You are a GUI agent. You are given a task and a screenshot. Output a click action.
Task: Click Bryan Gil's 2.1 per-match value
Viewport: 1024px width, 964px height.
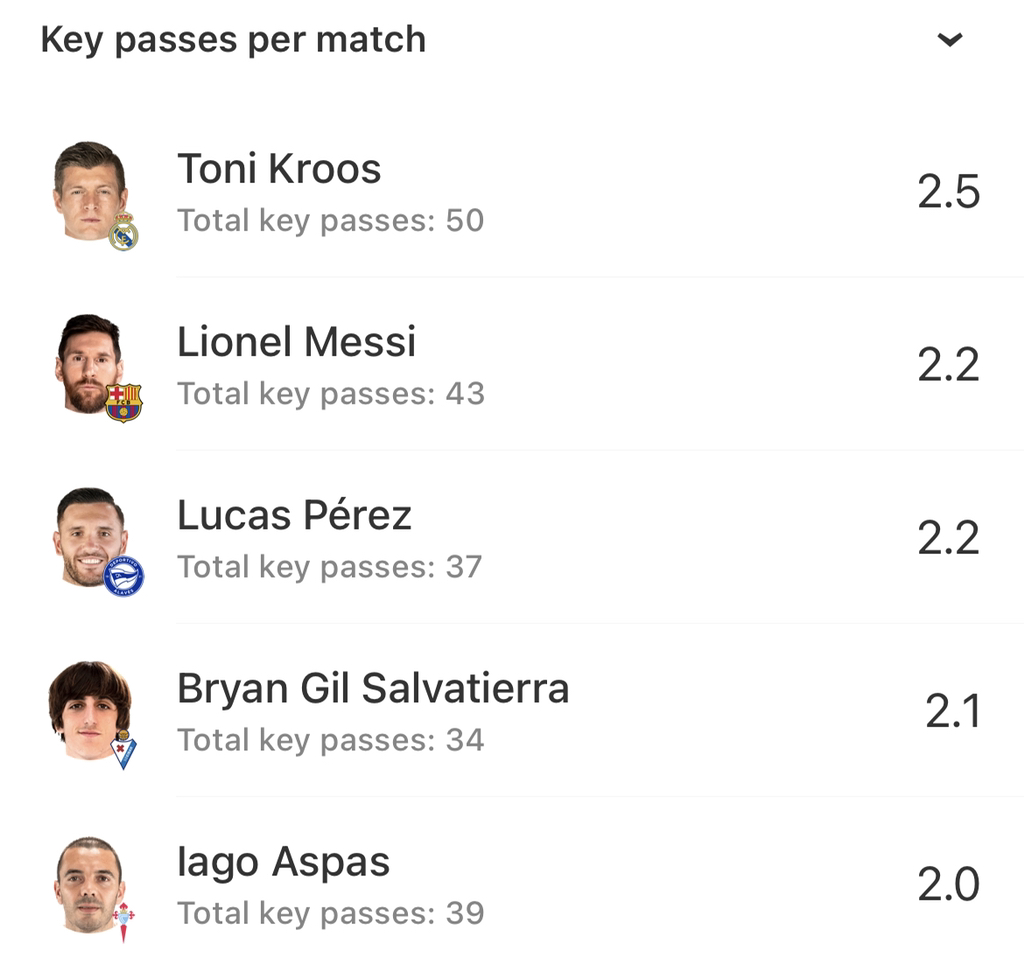952,711
